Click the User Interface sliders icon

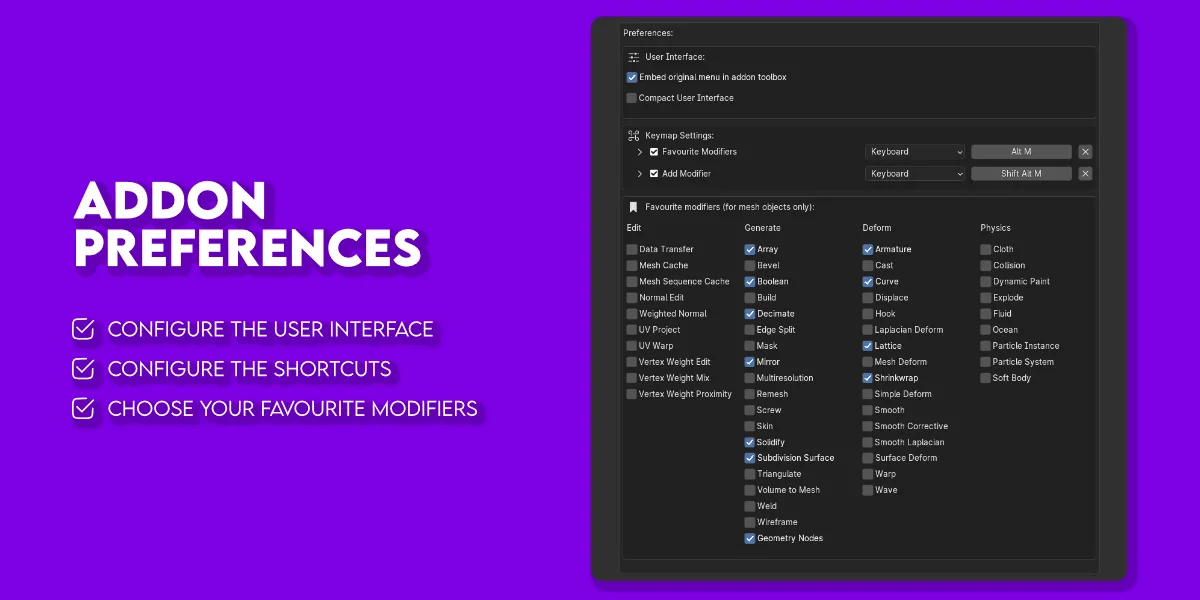point(633,57)
